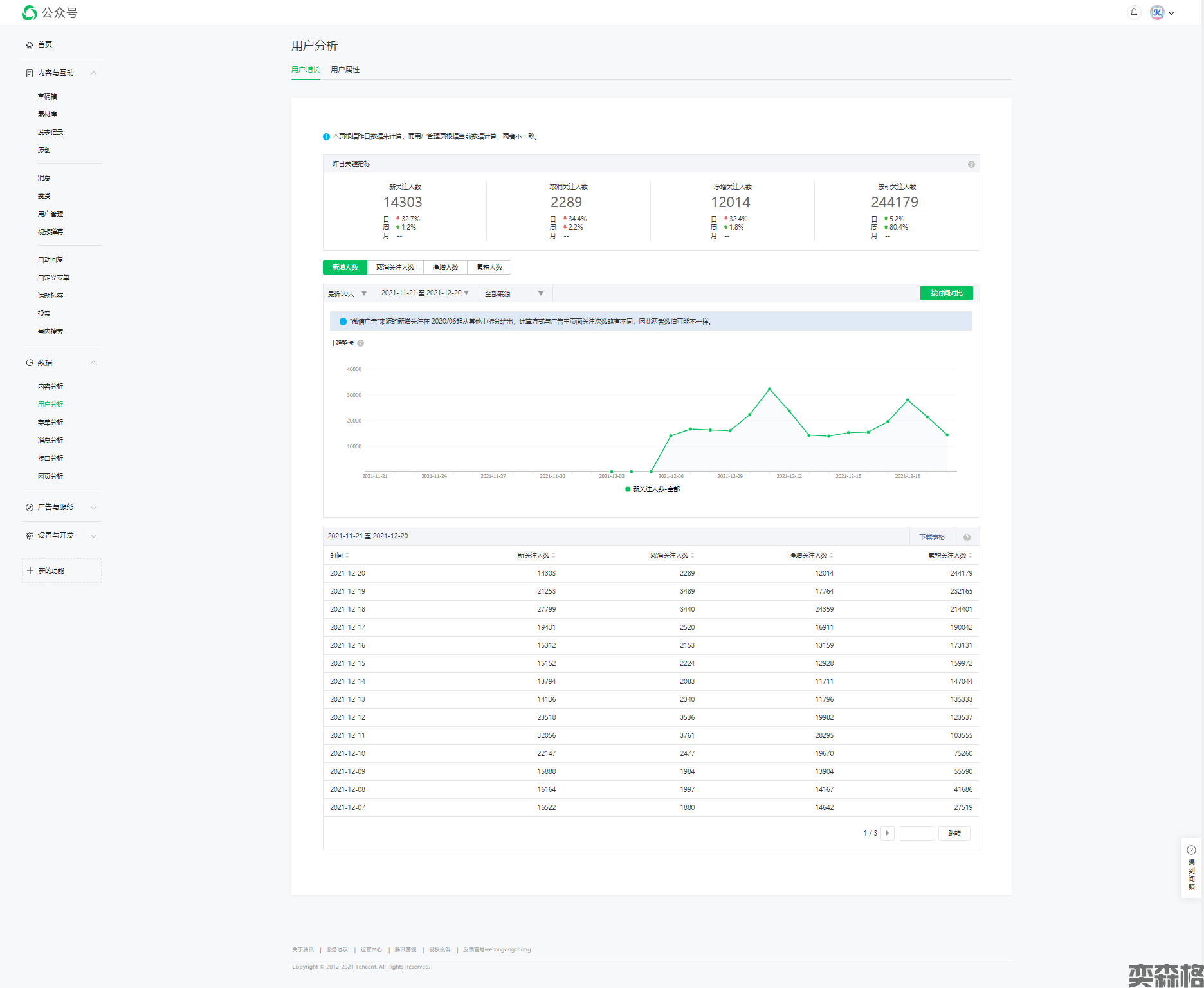The image size is (1204, 988).
Task: Select the 累积人数 metric option
Action: point(489,268)
